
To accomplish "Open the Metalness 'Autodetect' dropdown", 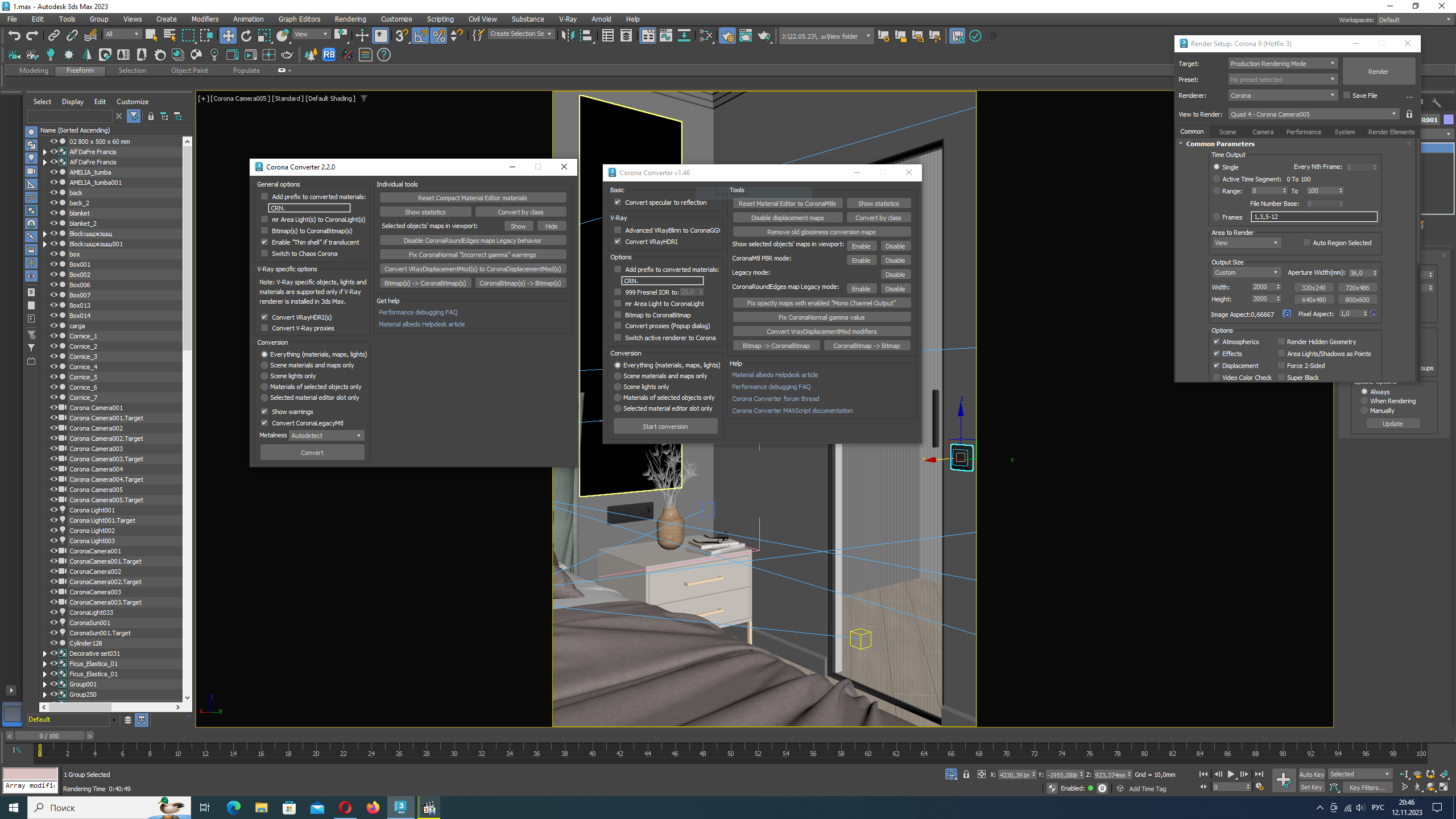I will 326,436.
